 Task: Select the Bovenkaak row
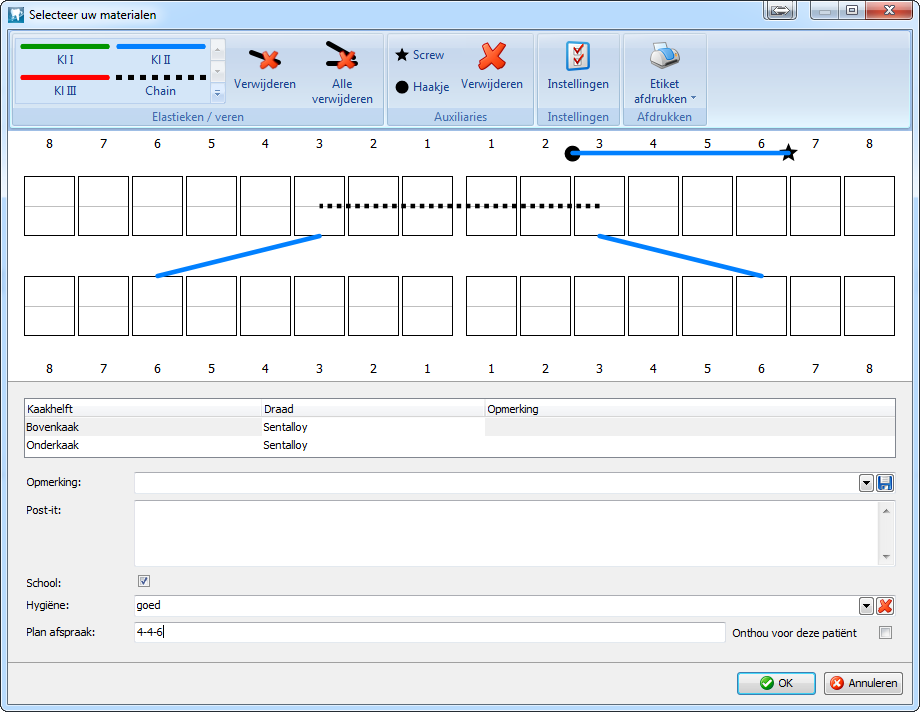click(x=460, y=427)
